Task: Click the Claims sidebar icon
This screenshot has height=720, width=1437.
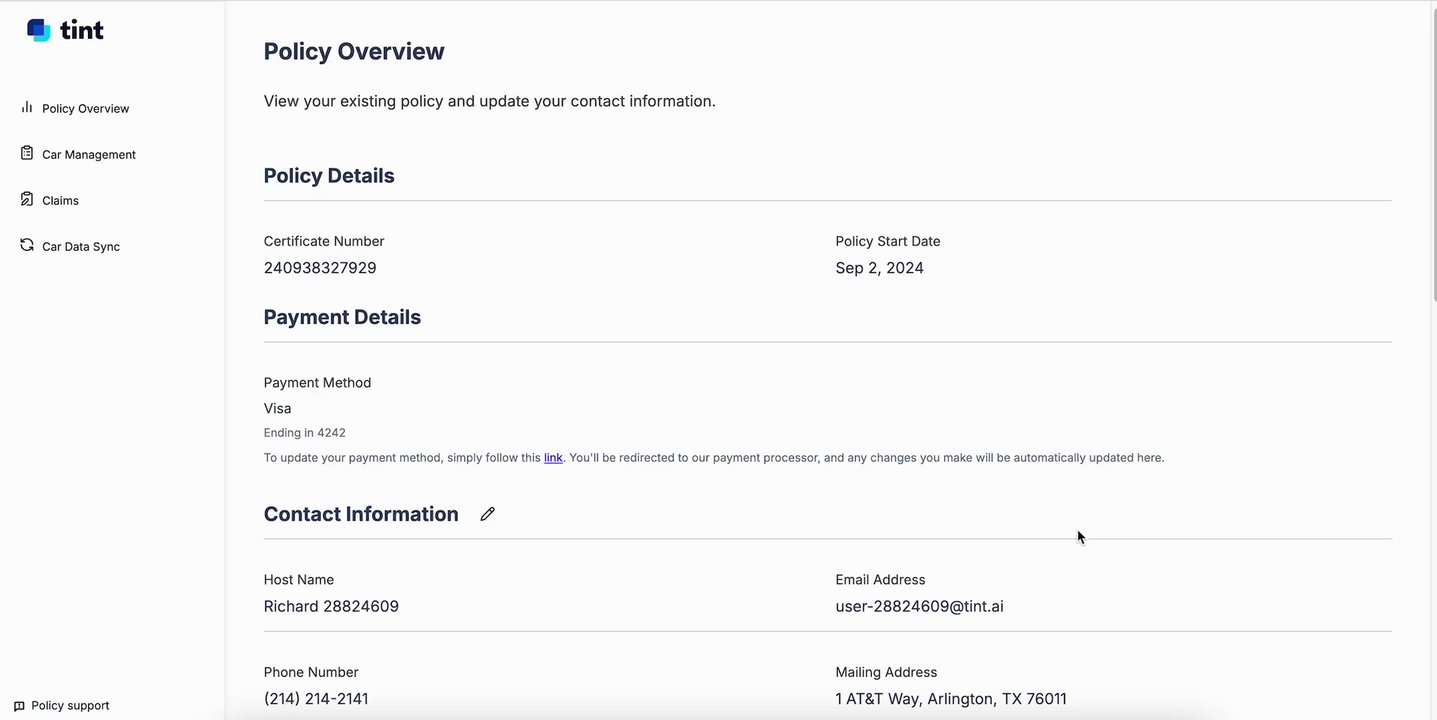Action: click(27, 199)
